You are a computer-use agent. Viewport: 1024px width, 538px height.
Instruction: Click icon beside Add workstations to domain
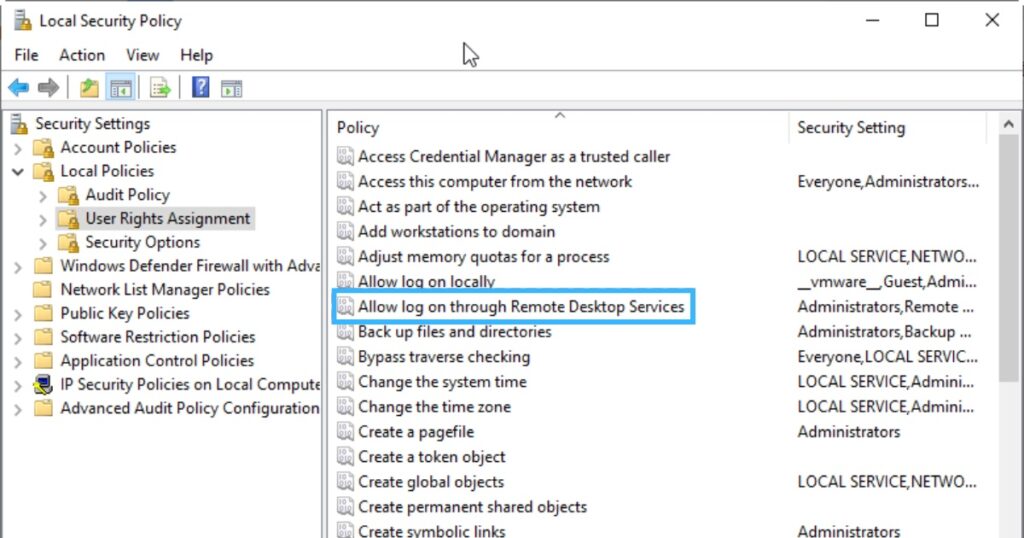tap(345, 231)
